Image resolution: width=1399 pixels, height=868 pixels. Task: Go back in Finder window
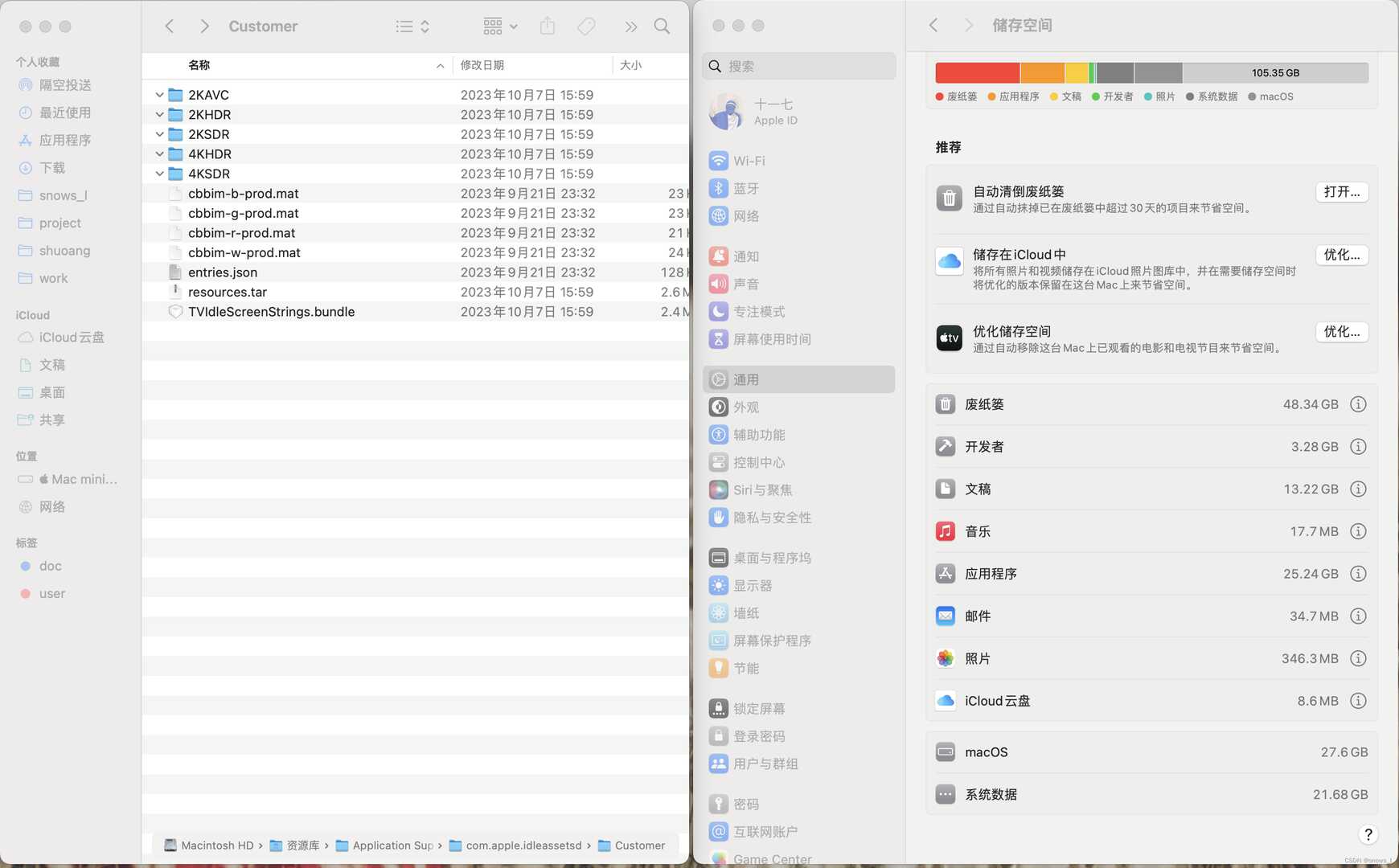pyautogui.click(x=170, y=27)
